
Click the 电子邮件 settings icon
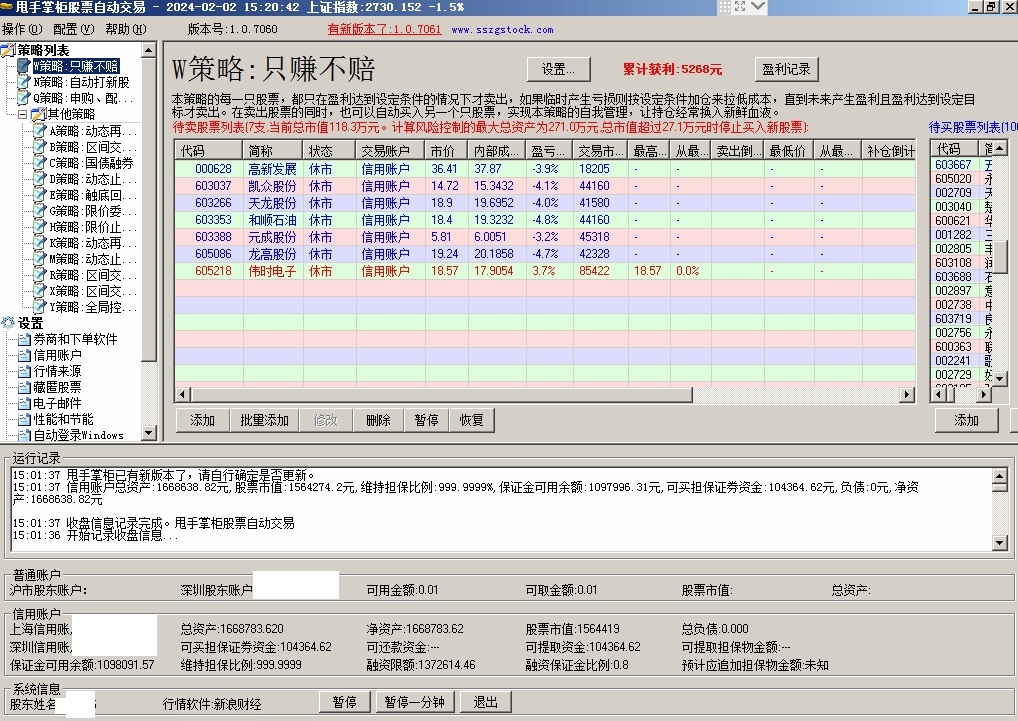click(24, 403)
